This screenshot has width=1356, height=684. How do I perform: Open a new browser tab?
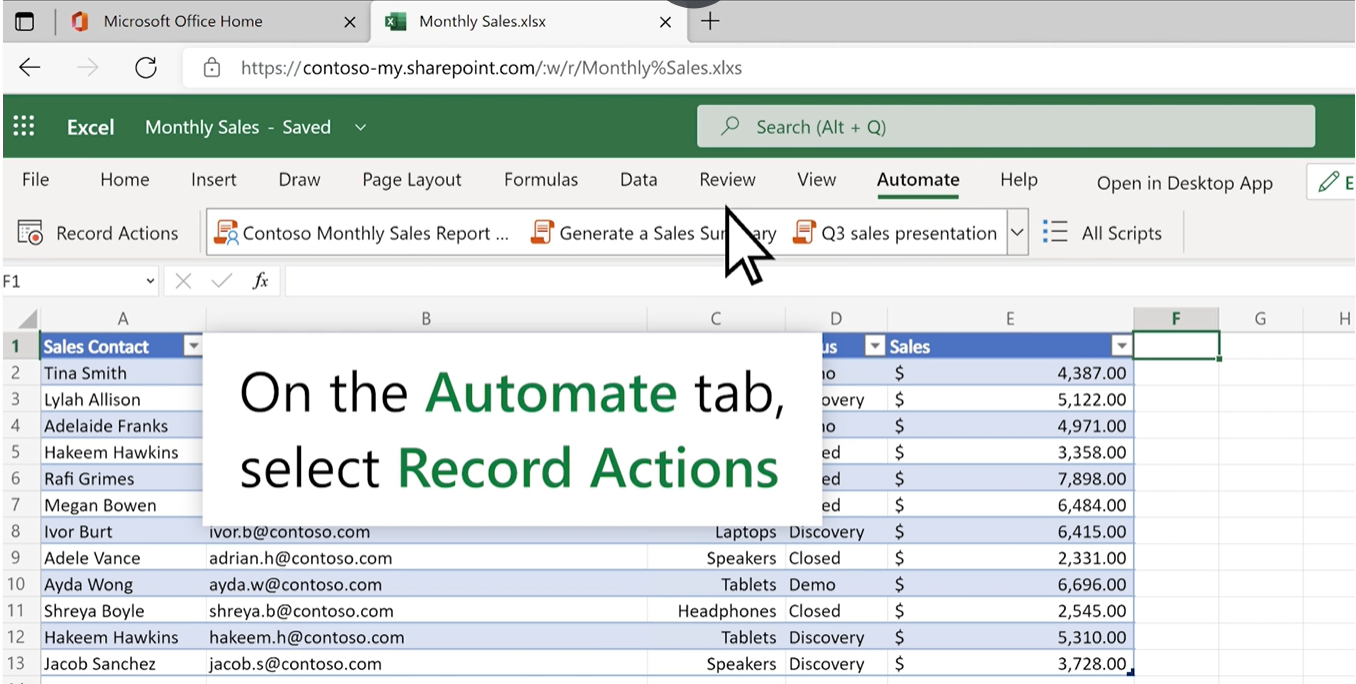(710, 21)
